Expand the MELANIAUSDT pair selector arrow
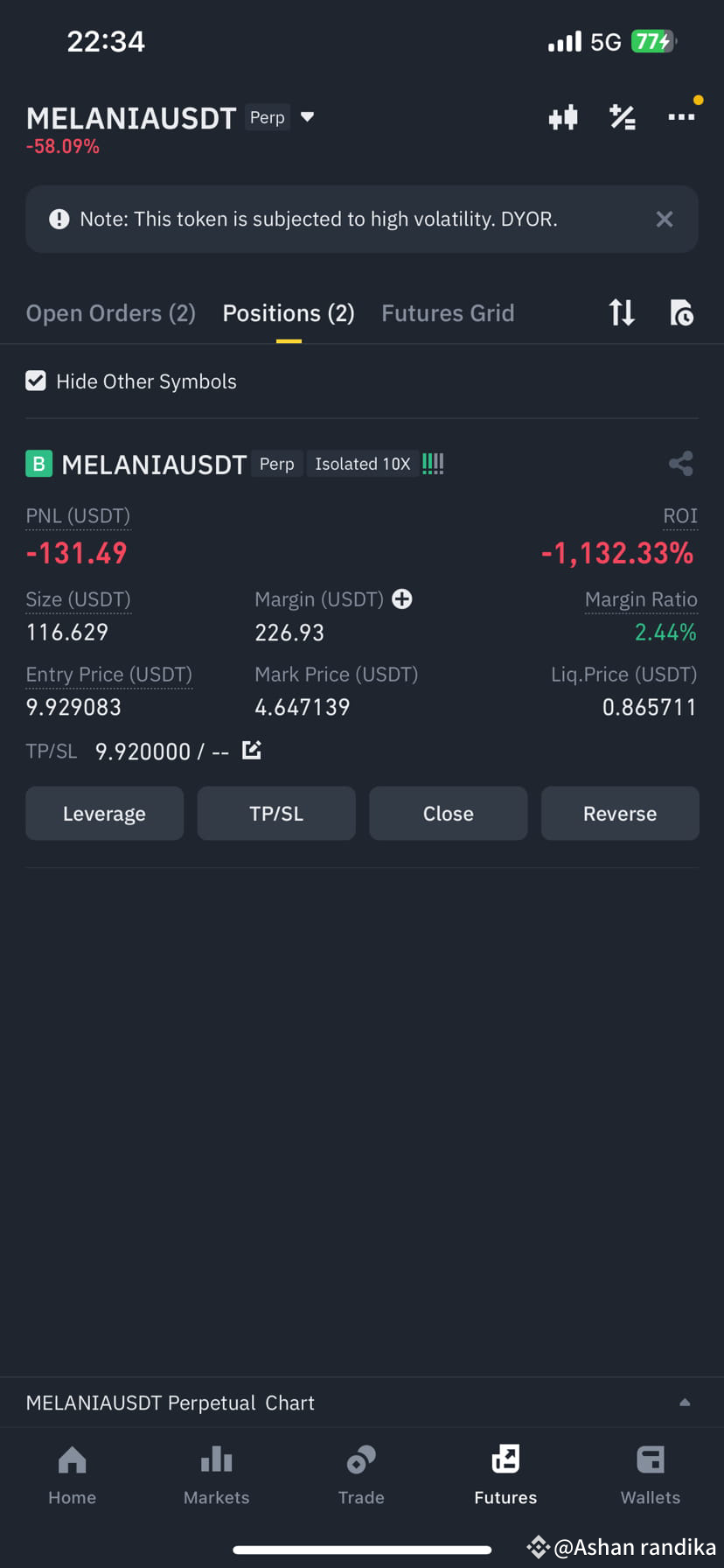Screen dimensions: 724x1568 click(307, 116)
